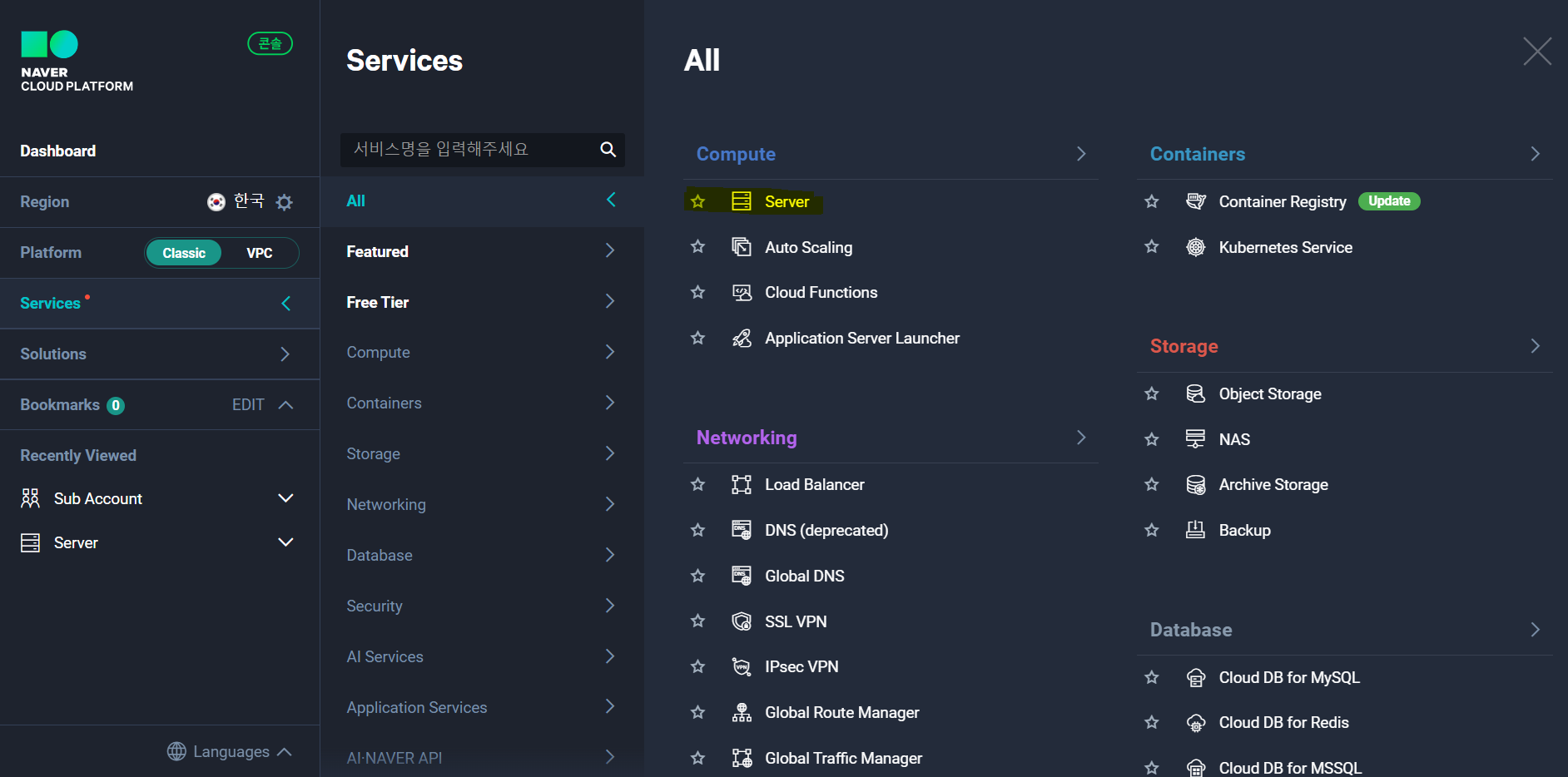Open the Languages dropdown
The width and height of the screenshot is (1568, 777).
[230, 751]
